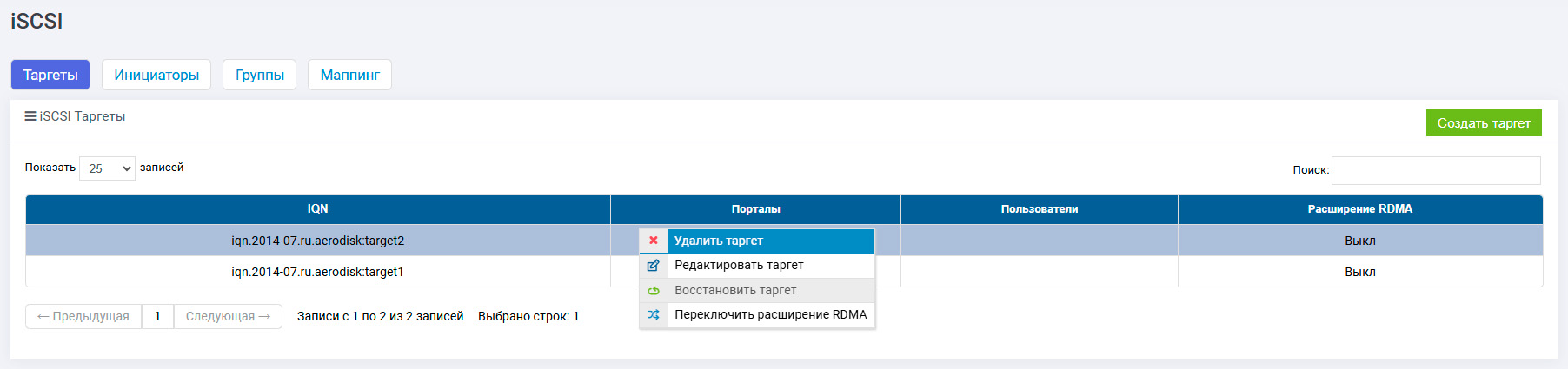
Task: Select Переключить расширение RDMA entry
Action: coord(757,314)
